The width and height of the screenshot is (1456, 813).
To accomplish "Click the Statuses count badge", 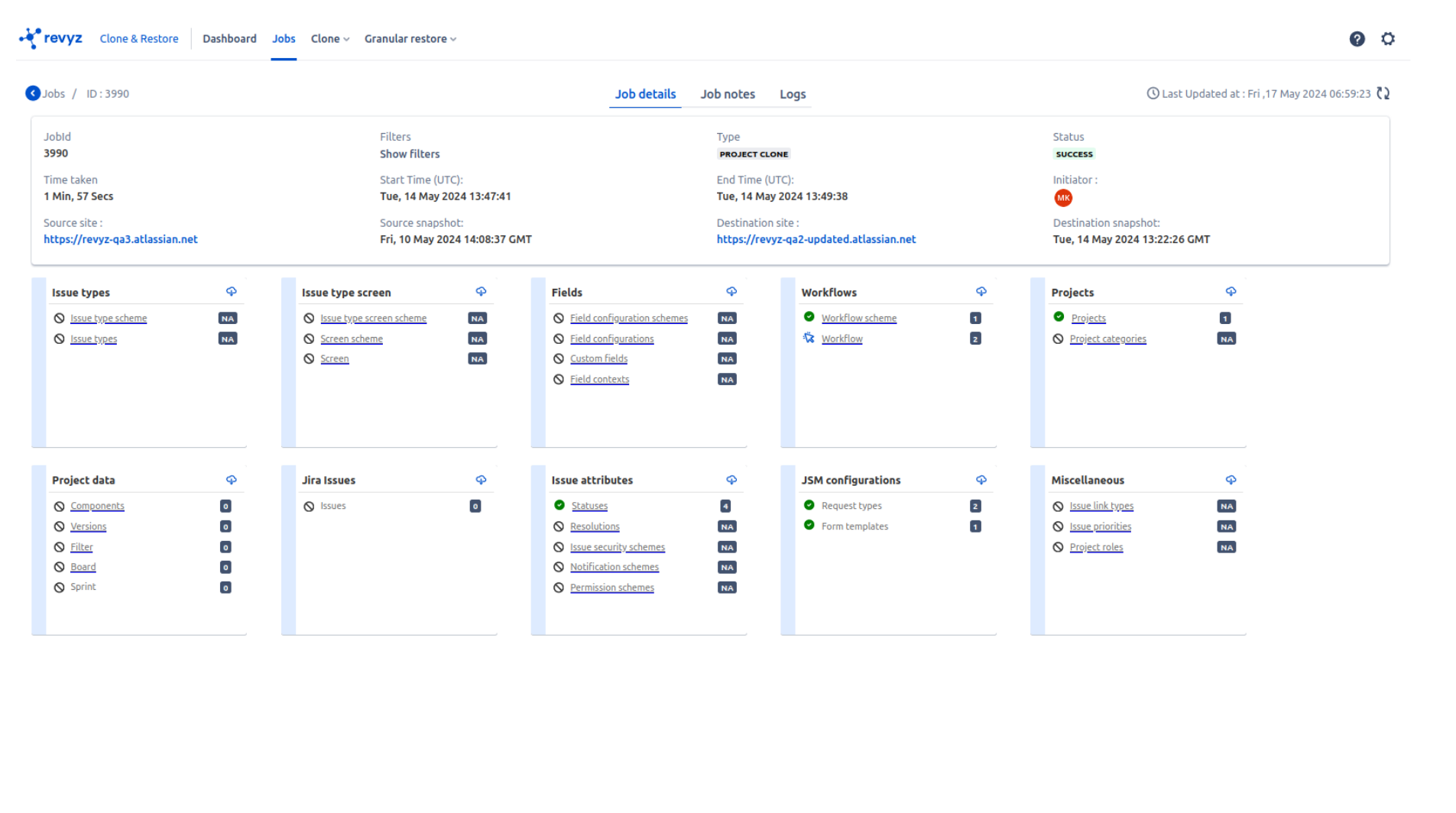I will coord(725,506).
